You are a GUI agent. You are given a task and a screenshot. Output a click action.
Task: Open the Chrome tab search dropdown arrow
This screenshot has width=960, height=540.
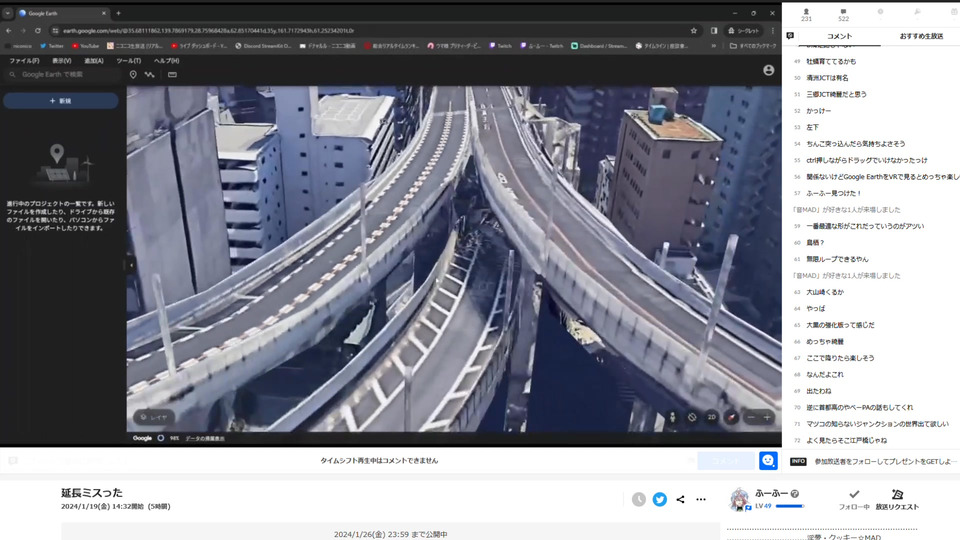click(x=8, y=13)
